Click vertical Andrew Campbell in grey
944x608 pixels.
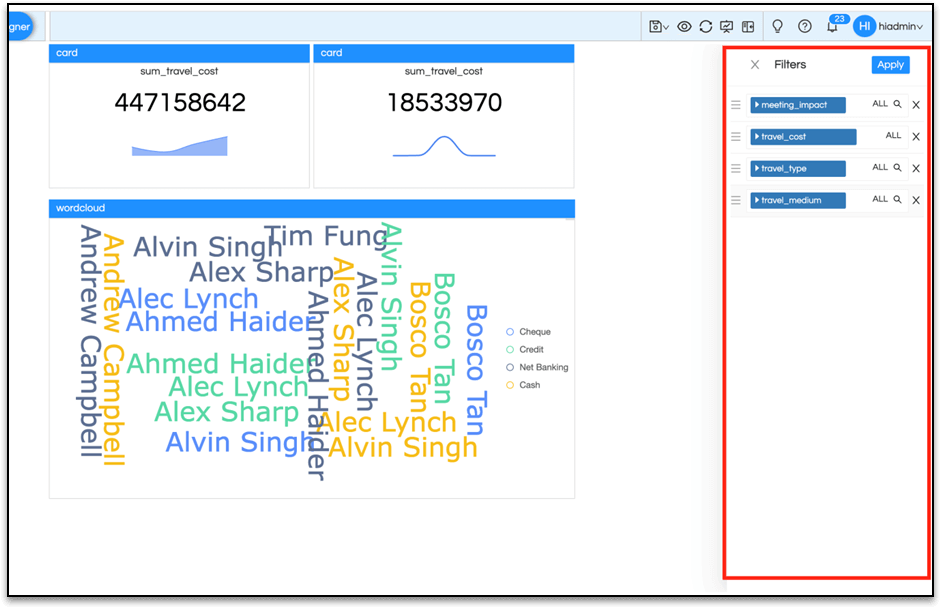click(x=90, y=341)
